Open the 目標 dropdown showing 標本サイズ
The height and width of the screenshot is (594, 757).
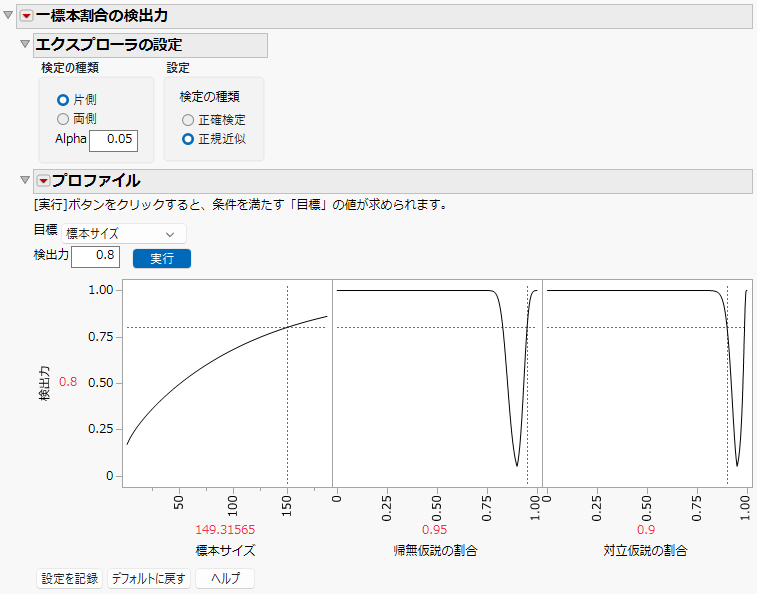click(x=124, y=234)
